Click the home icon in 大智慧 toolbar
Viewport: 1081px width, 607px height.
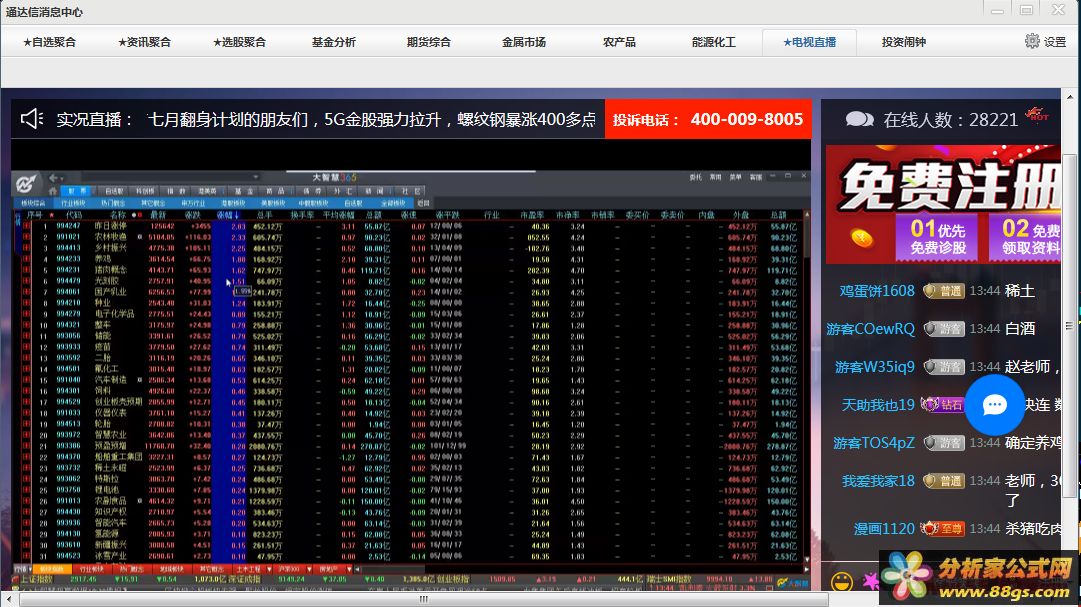(52, 191)
